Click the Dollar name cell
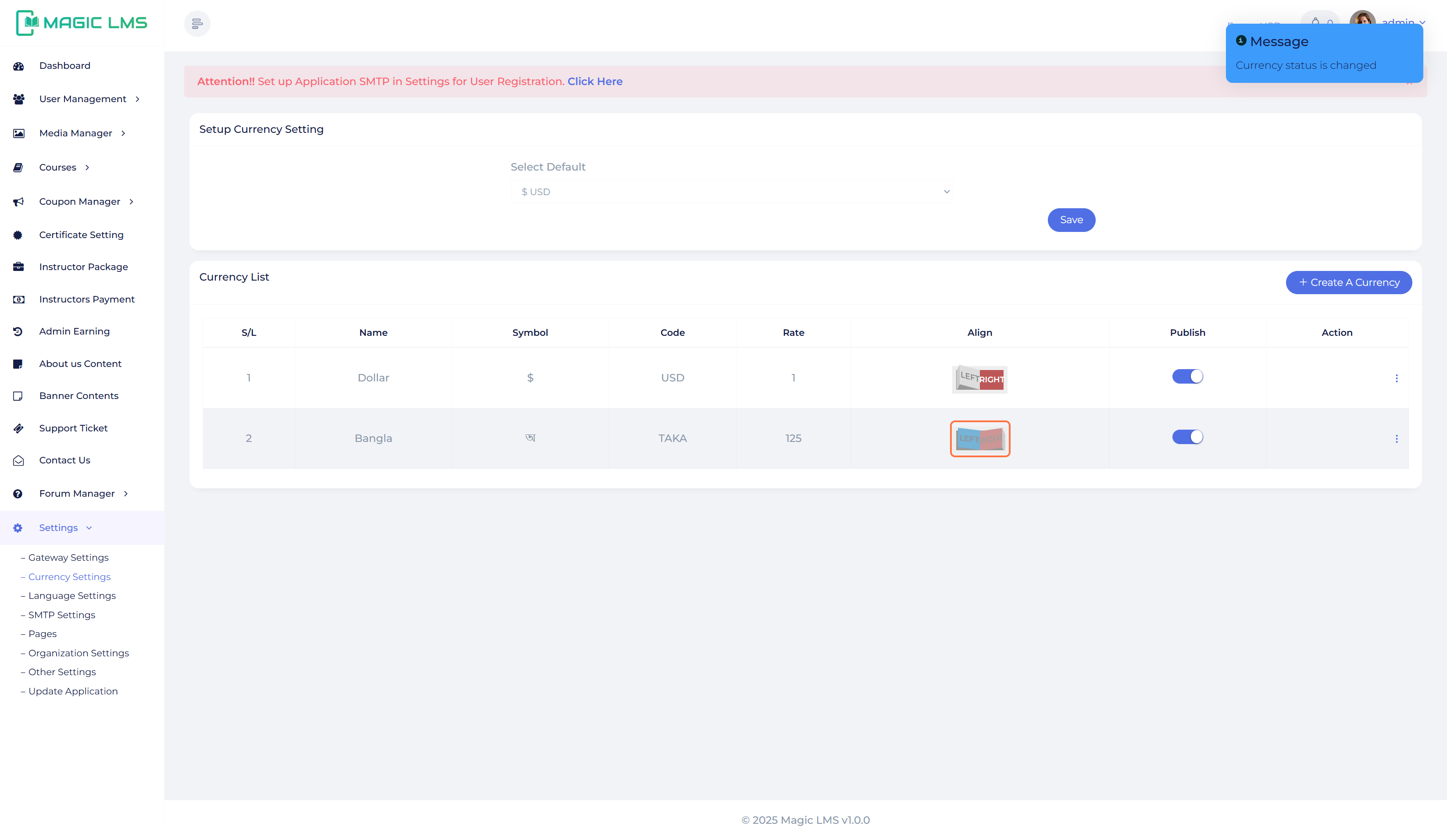 point(373,378)
